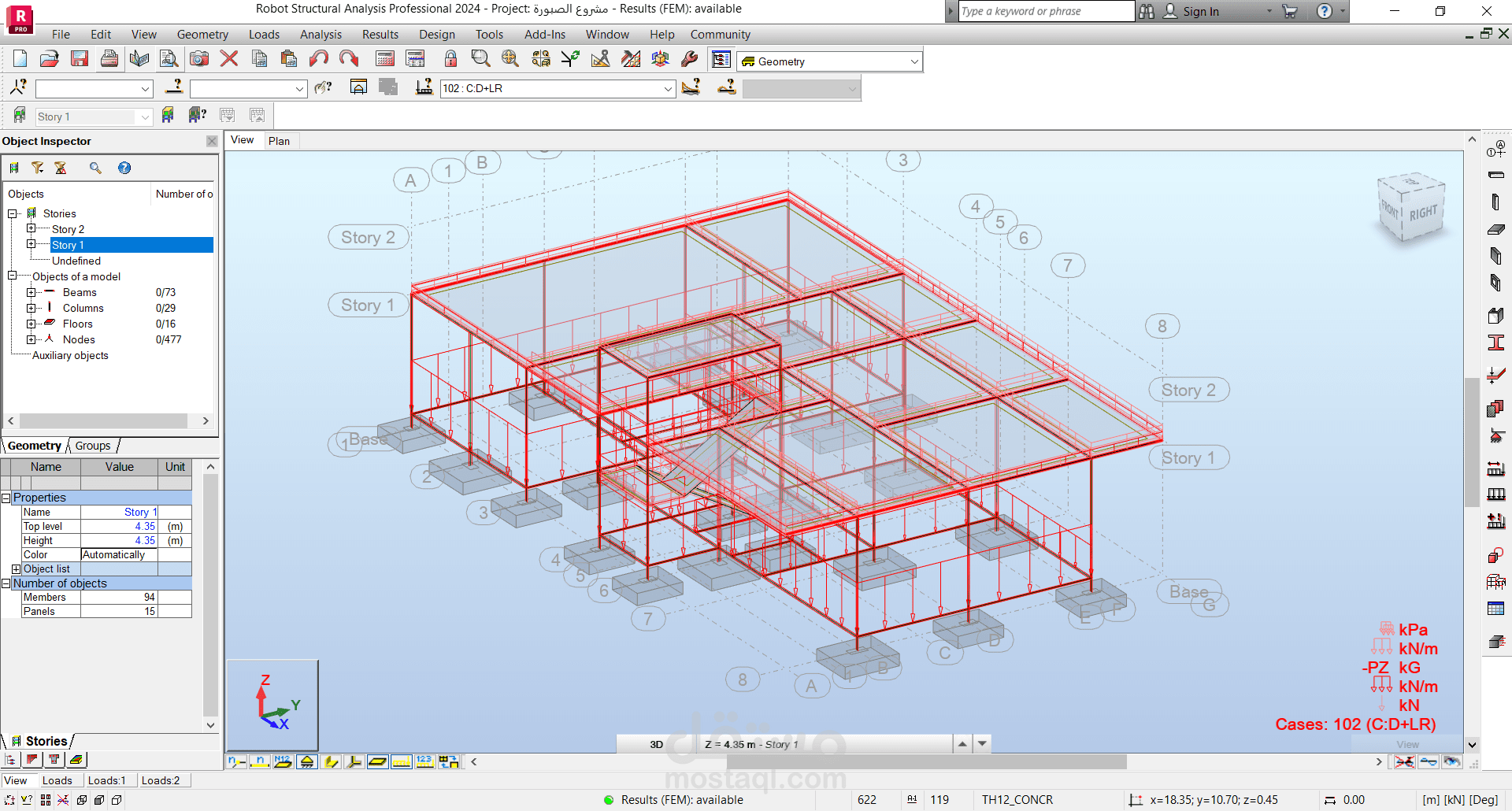The height and width of the screenshot is (811, 1512).
Task: Open the Add-Ins menu
Action: coord(545,35)
